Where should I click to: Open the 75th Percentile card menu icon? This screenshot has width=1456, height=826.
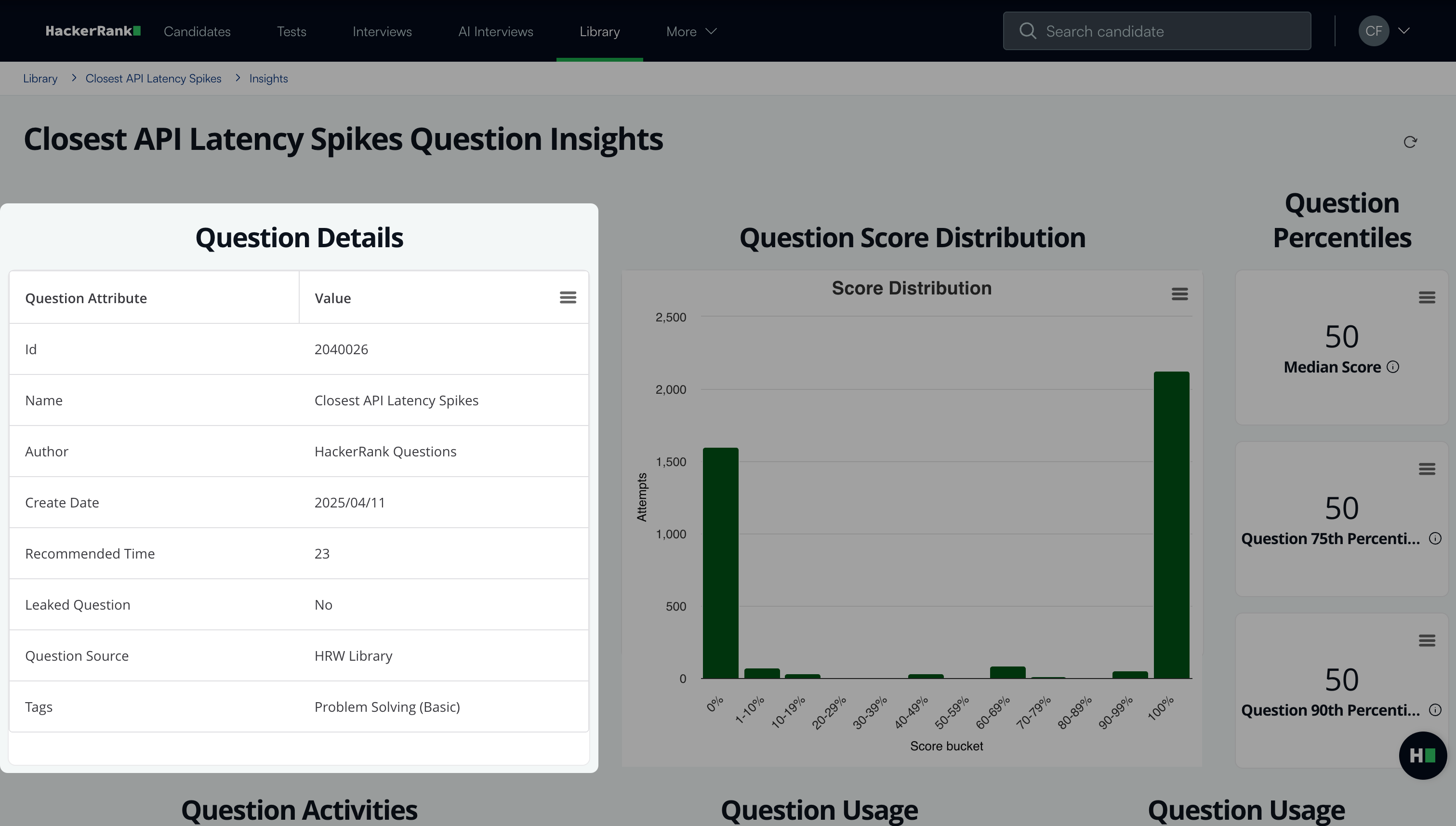click(x=1427, y=468)
